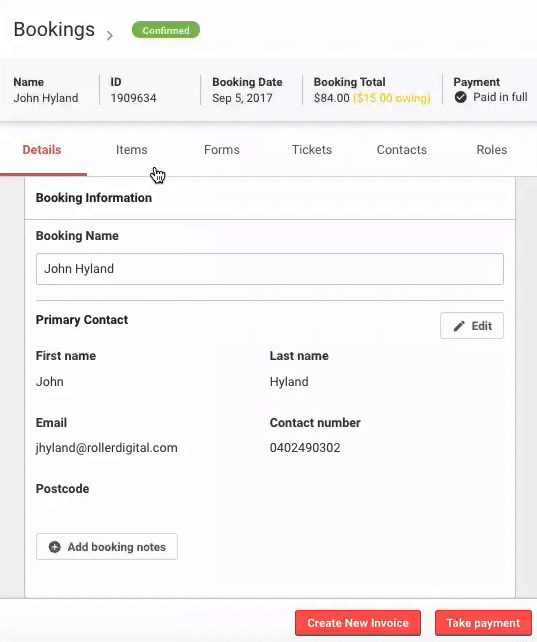This screenshot has height=642, width=537.
Task: Open the Tickets tab
Action: (x=312, y=150)
